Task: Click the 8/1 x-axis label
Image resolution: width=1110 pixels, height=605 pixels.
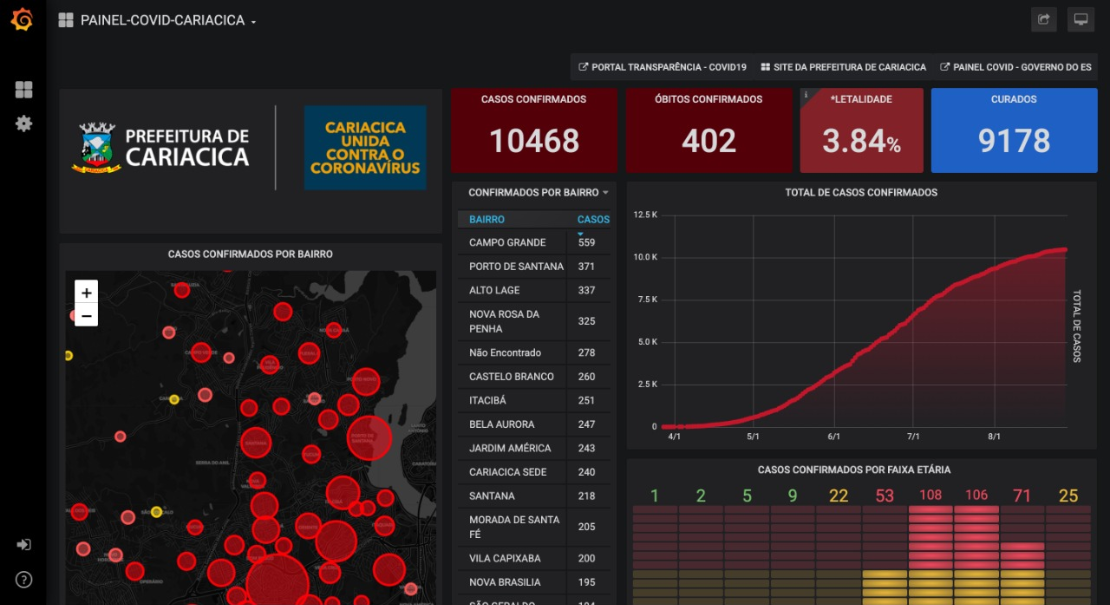Action: coord(994,437)
